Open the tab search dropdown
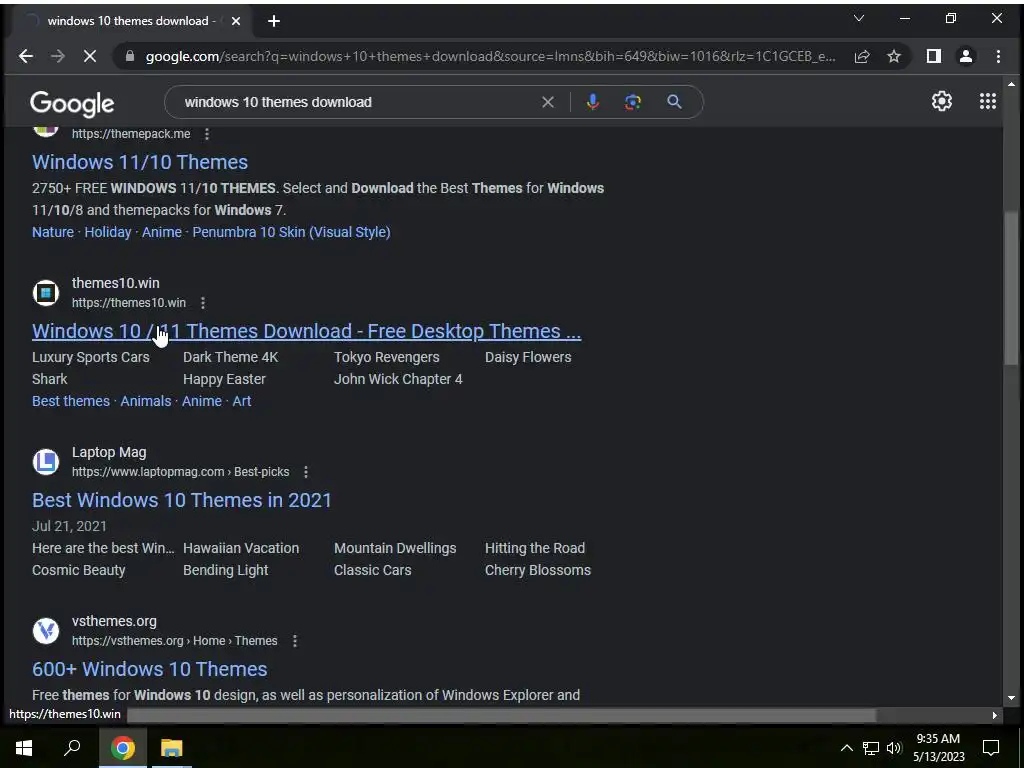The width and height of the screenshot is (1024, 768). coord(859,19)
